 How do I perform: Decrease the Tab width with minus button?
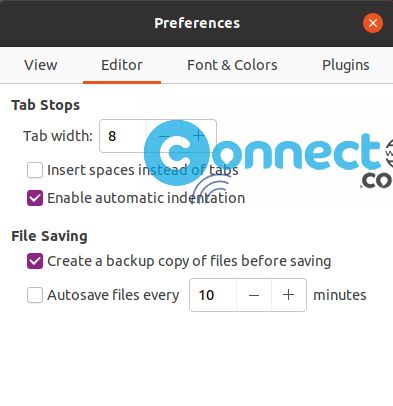(164, 136)
